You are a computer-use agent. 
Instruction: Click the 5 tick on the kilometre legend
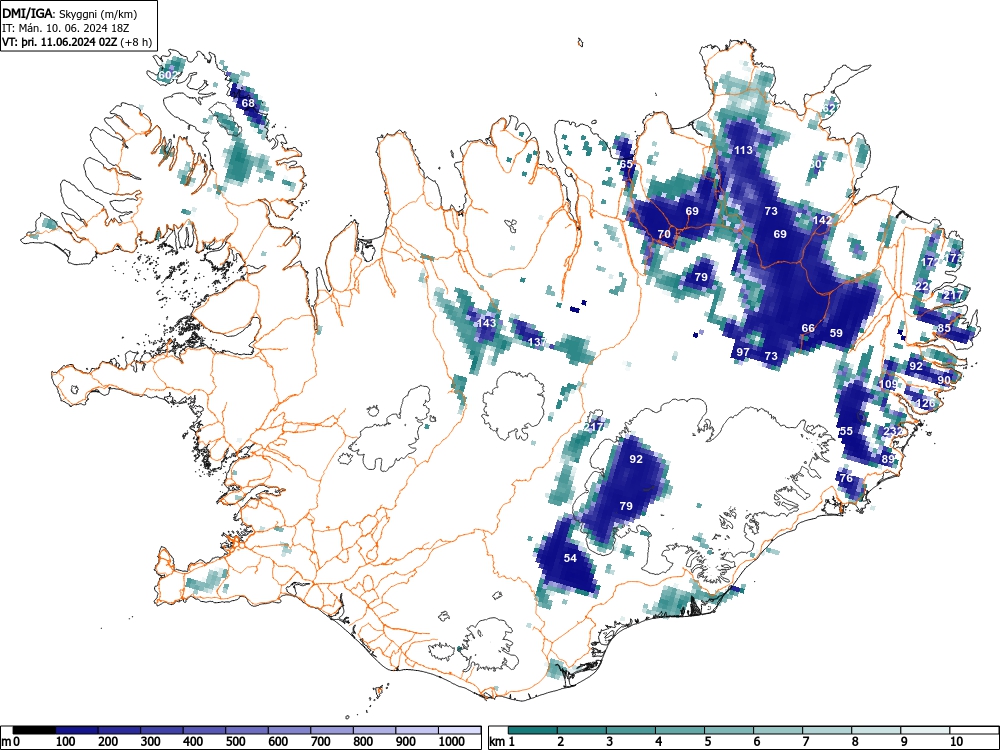(707, 741)
